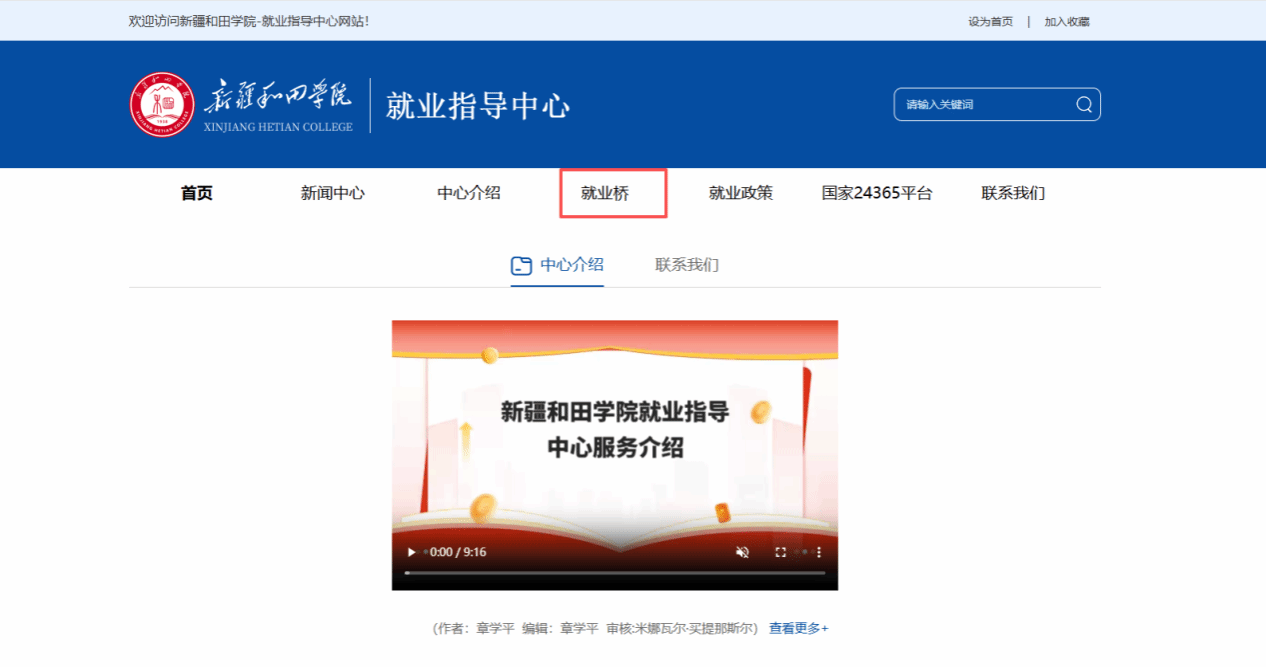Open the 新闻中心 menu

(x=332, y=194)
